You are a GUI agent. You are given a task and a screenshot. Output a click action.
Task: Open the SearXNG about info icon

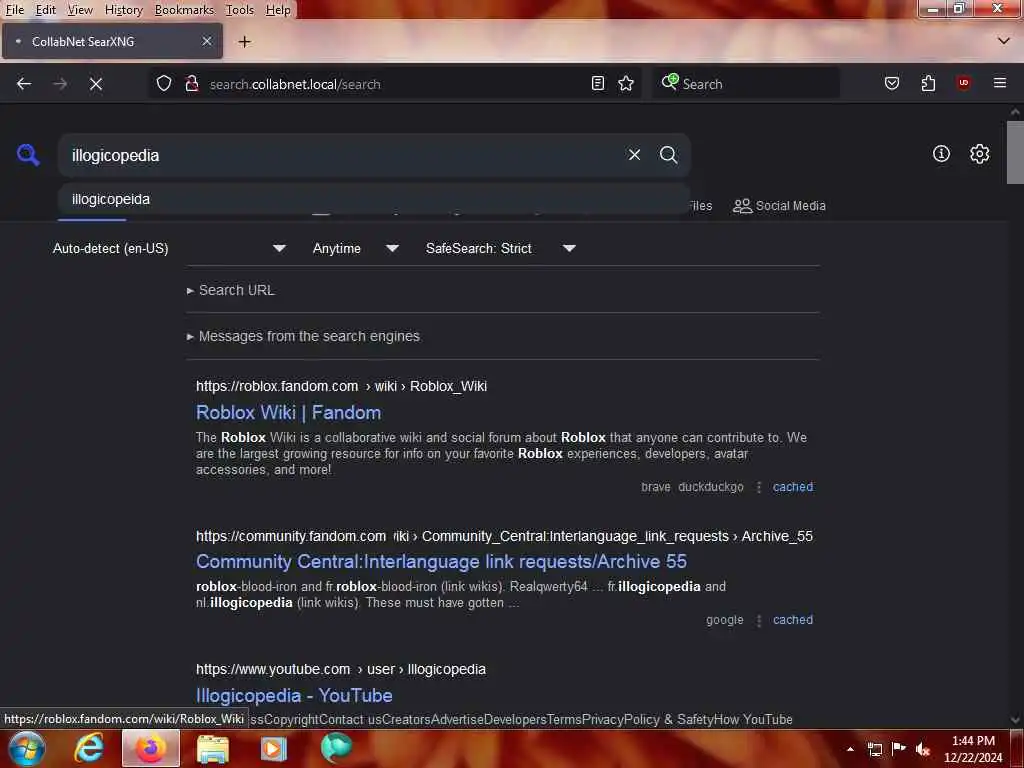(x=941, y=153)
